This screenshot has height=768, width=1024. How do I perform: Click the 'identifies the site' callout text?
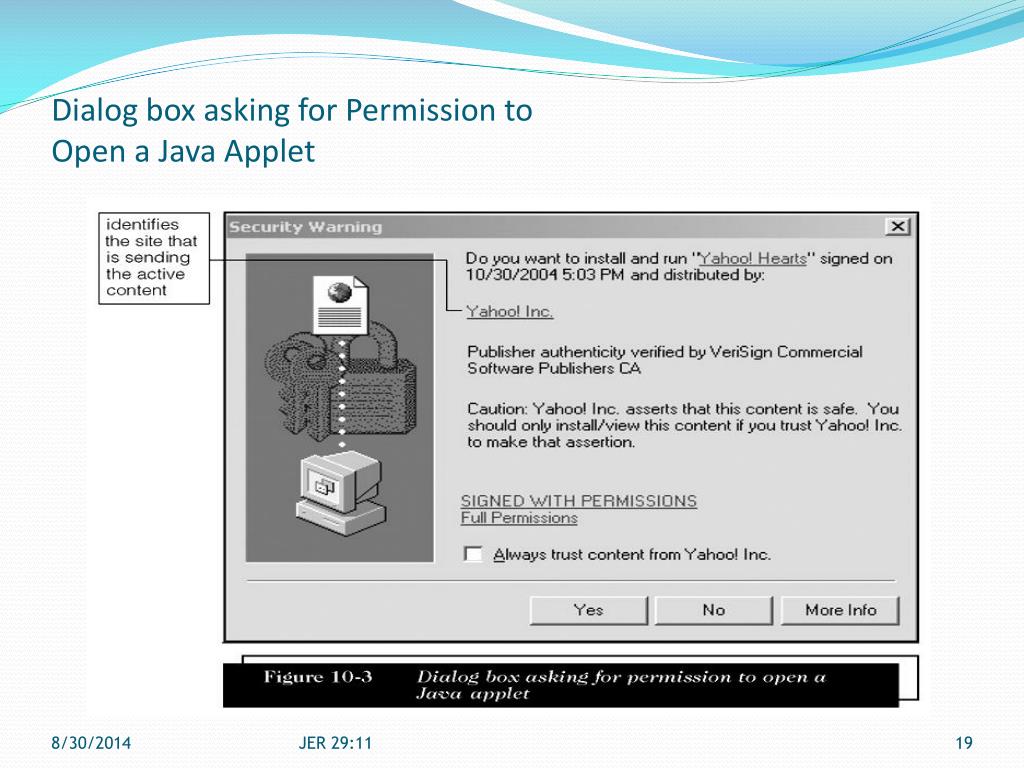click(152, 257)
